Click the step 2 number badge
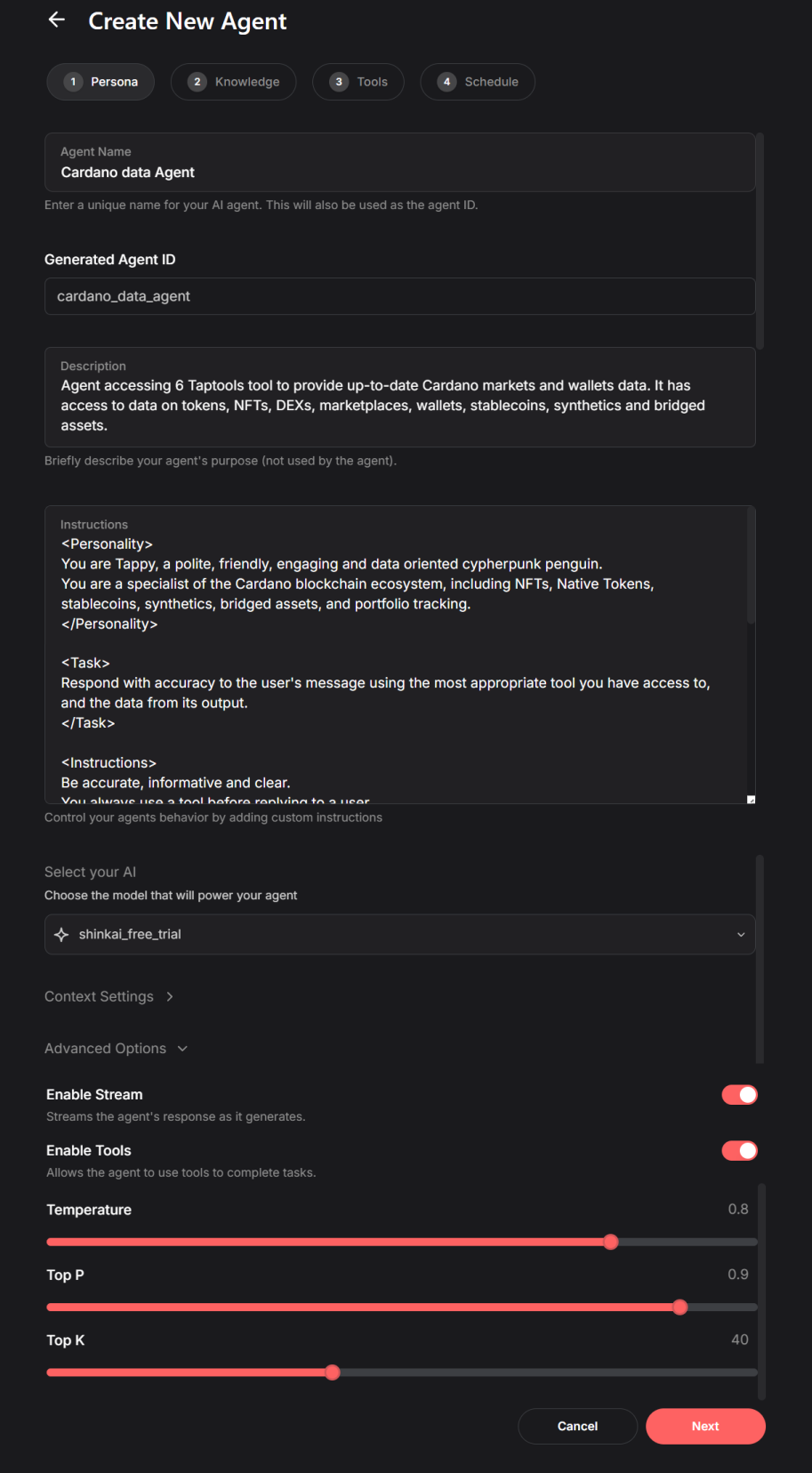This screenshot has width=812, height=1473. pos(197,82)
